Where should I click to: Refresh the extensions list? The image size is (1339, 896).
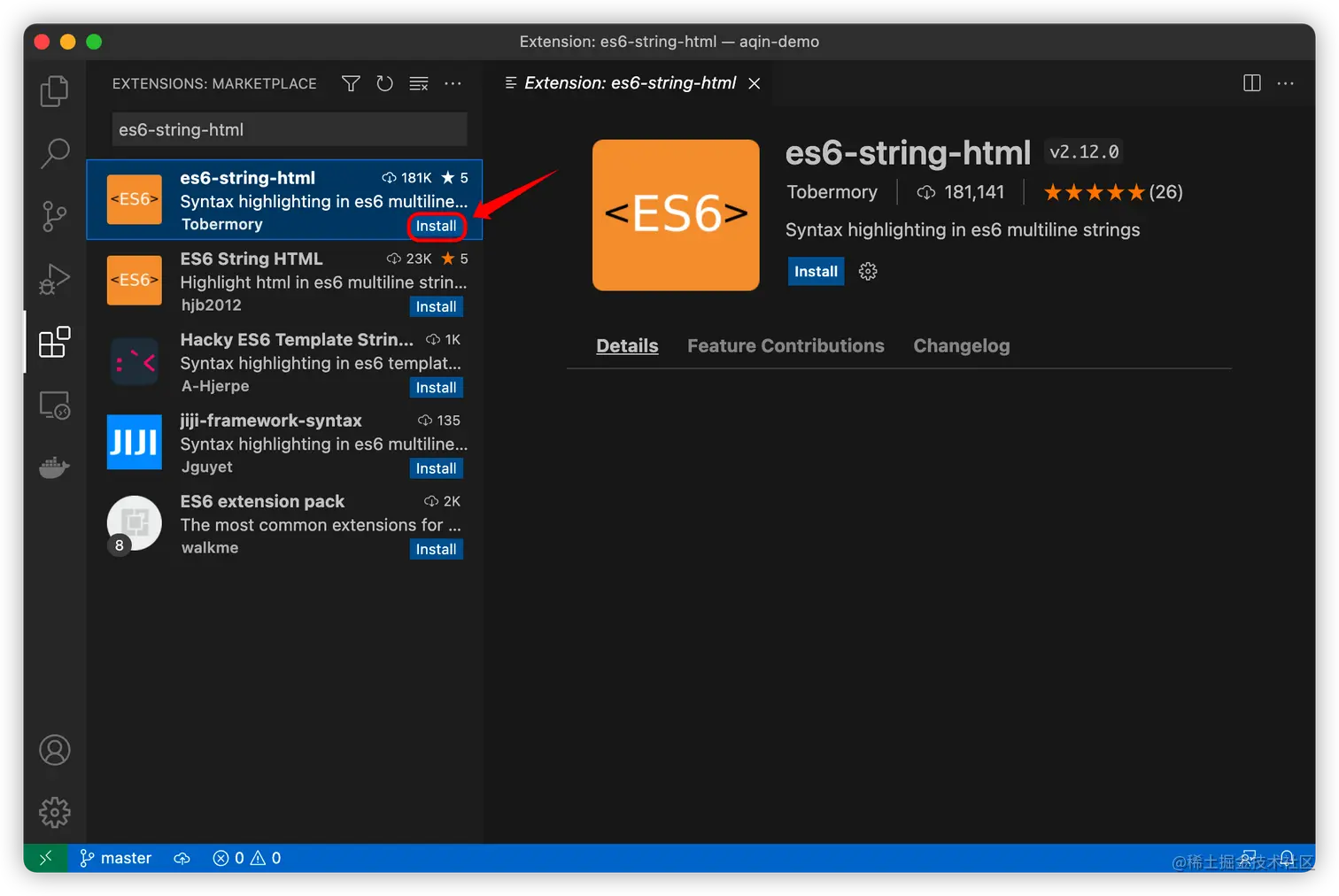coord(384,83)
